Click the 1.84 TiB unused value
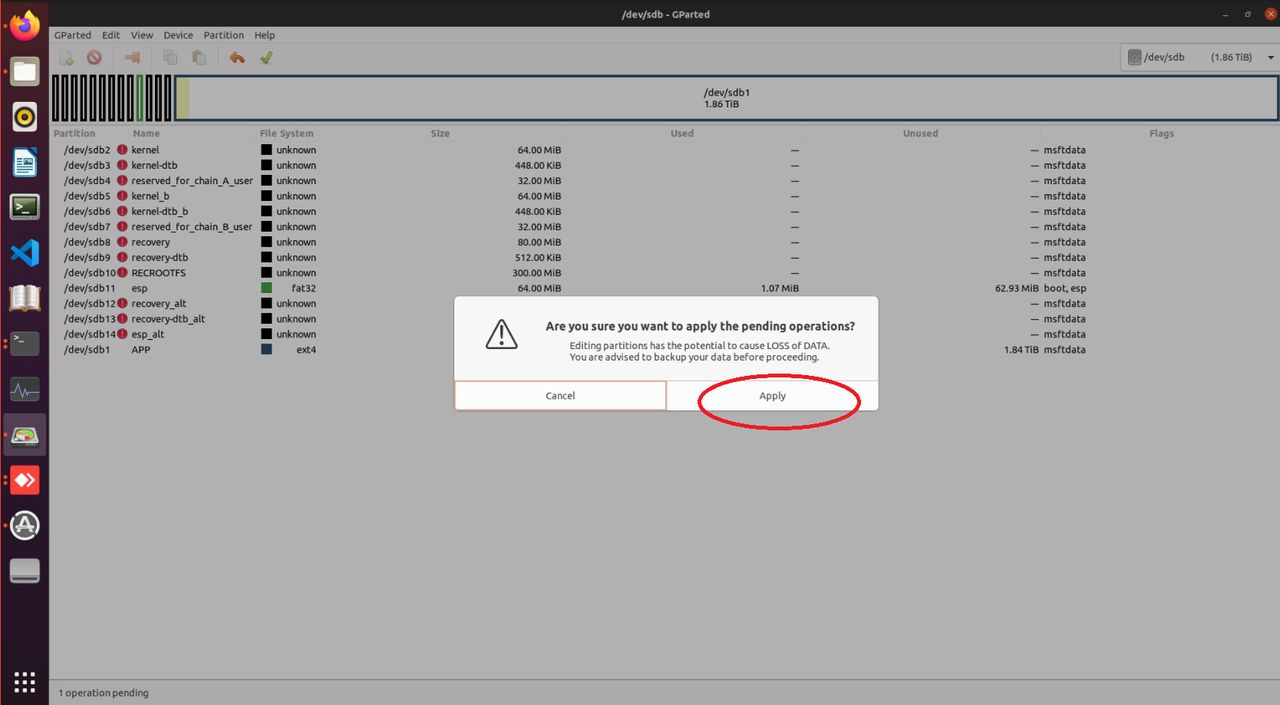This screenshot has width=1280, height=705. [1021, 350]
